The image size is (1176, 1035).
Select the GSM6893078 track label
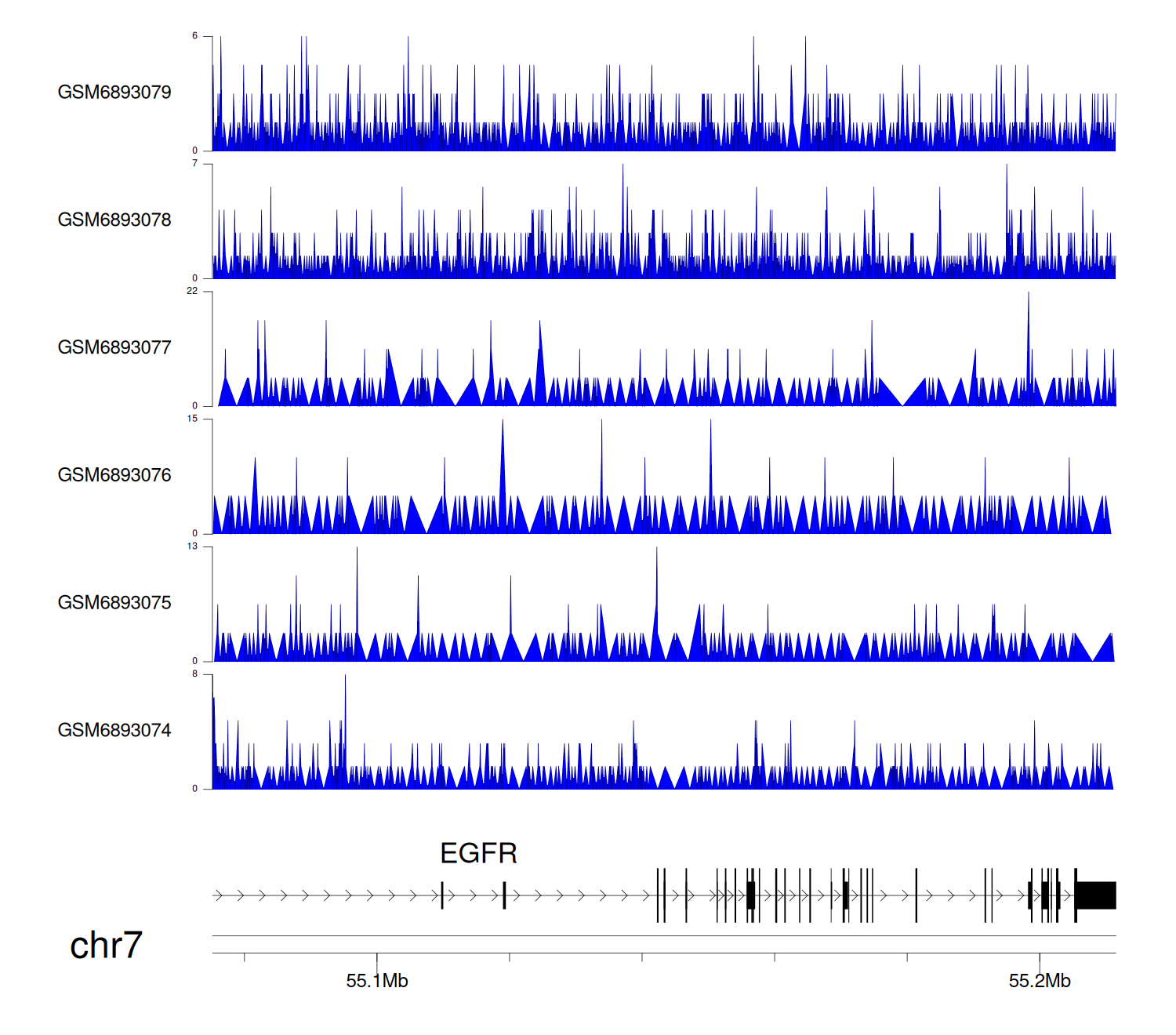click(114, 220)
